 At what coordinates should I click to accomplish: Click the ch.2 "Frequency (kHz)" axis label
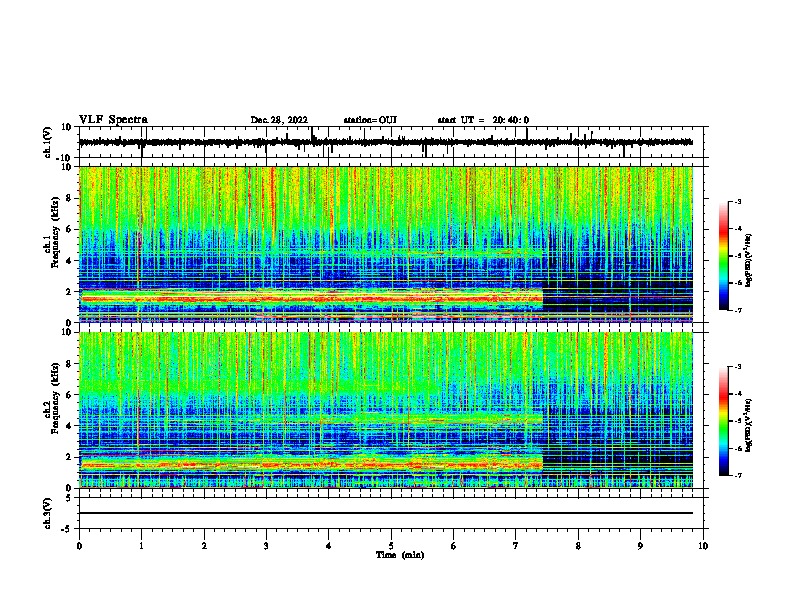[55, 398]
